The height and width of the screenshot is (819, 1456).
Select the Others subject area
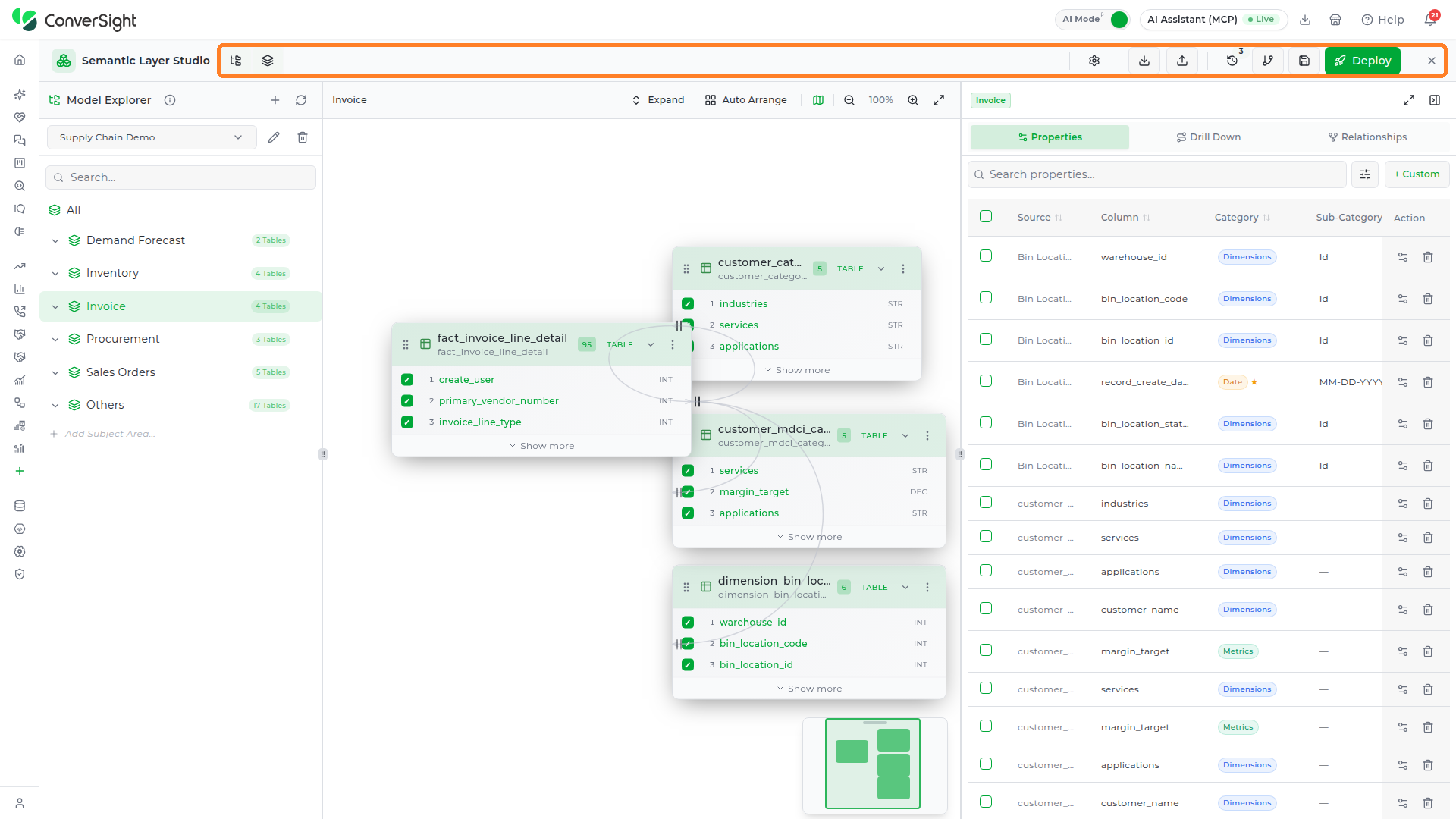coord(105,405)
